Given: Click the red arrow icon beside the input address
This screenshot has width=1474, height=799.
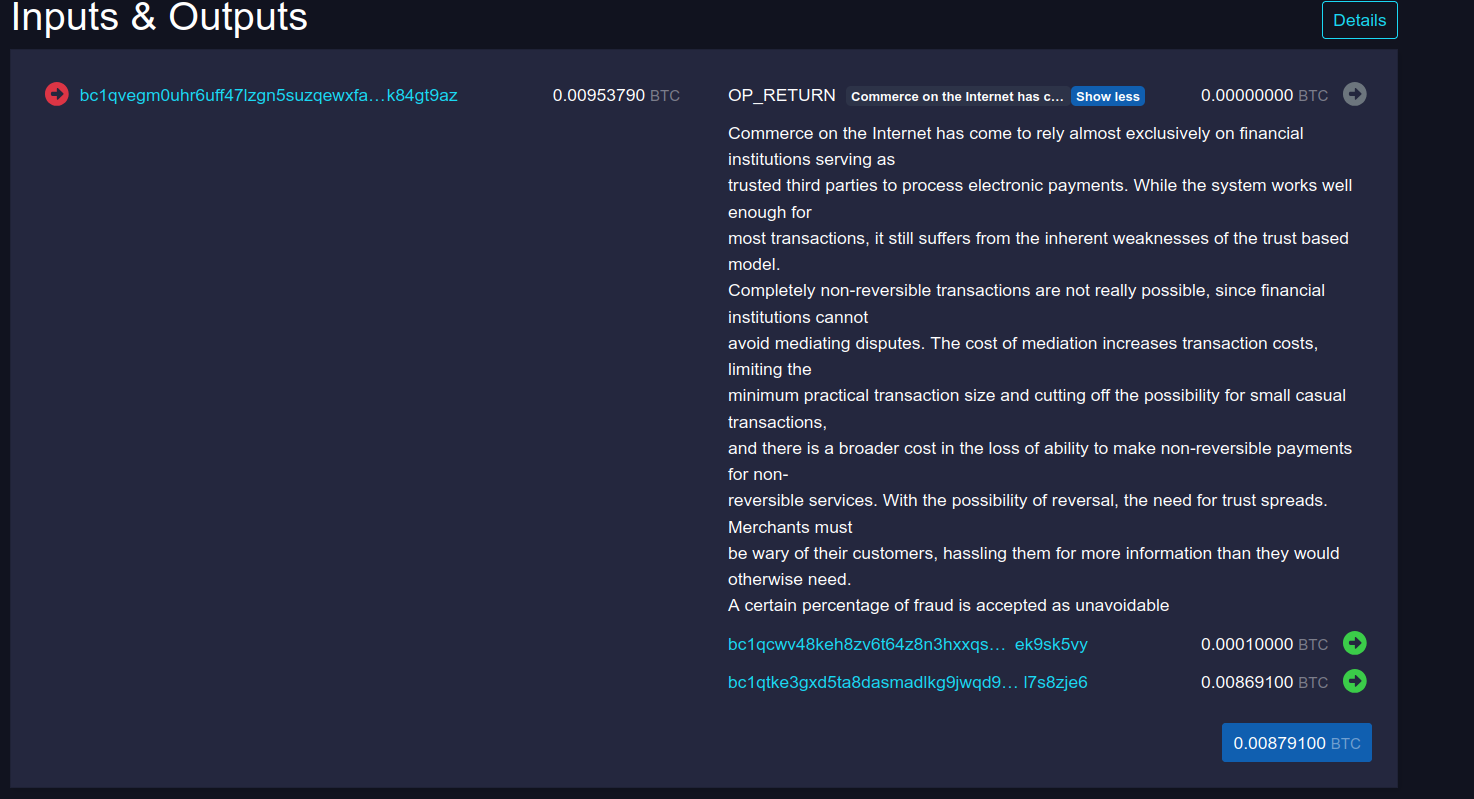Looking at the screenshot, I should pyautogui.click(x=57, y=94).
